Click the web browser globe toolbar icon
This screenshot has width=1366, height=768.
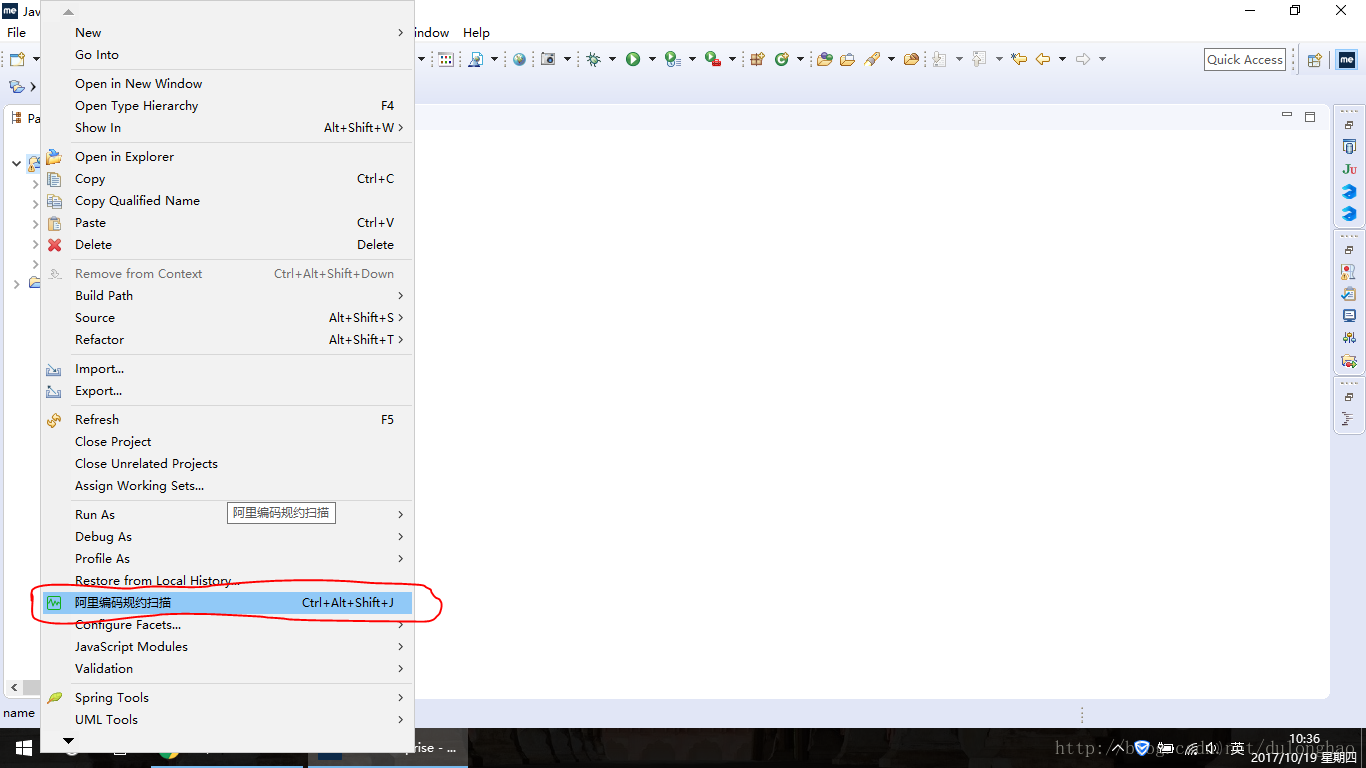coord(519,59)
